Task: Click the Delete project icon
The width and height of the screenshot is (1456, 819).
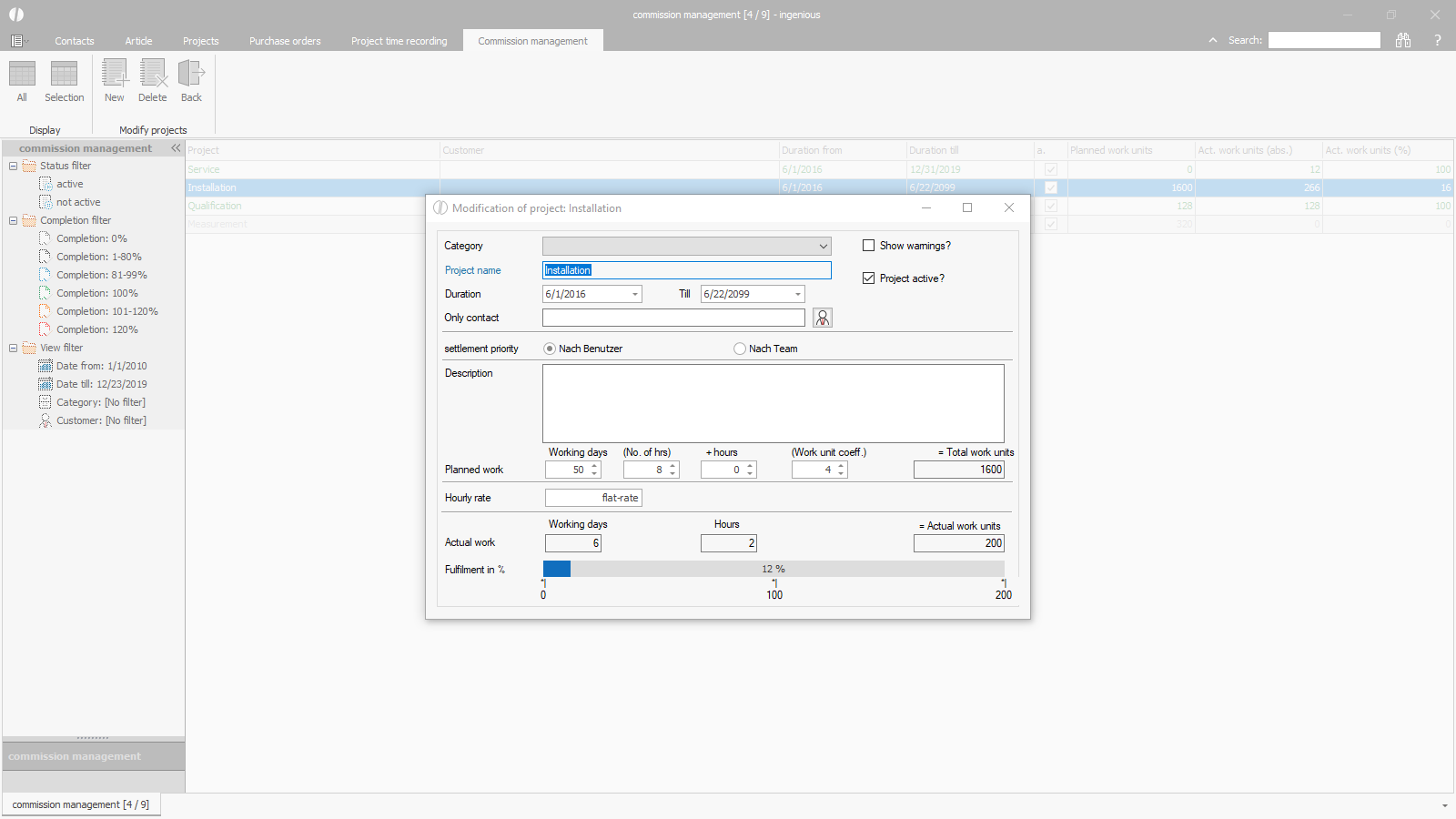Action: pyautogui.click(x=153, y=75)
